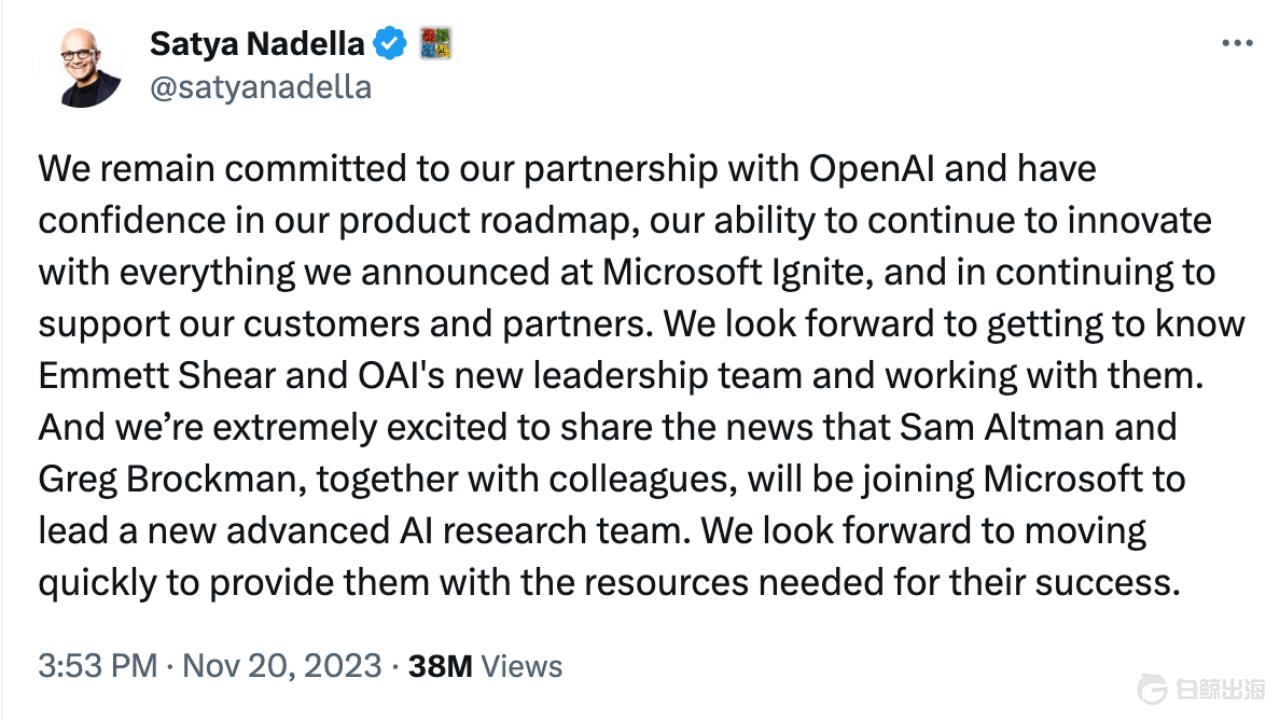This screenshot has height=720, width=1280.
Task: Click the 白鲸出海 watermark text
Action: (1220, 689)
